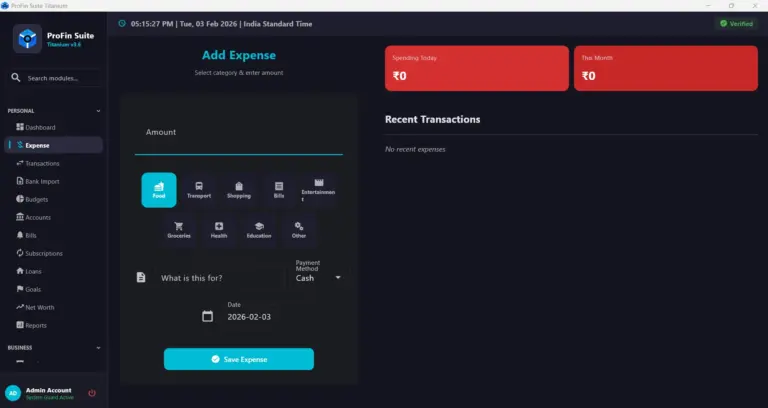This screenshot has width=768, height=408.
Task: Click the document icon beside description field
Action: (141, 277)
